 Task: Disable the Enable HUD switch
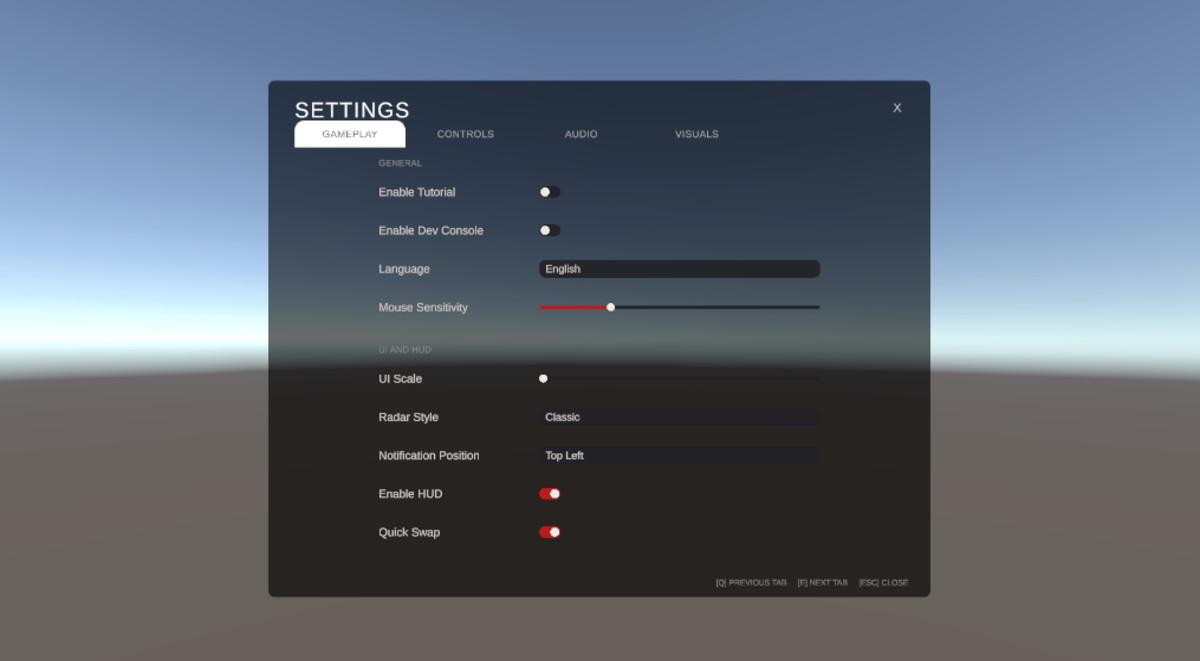pos(550,494)
